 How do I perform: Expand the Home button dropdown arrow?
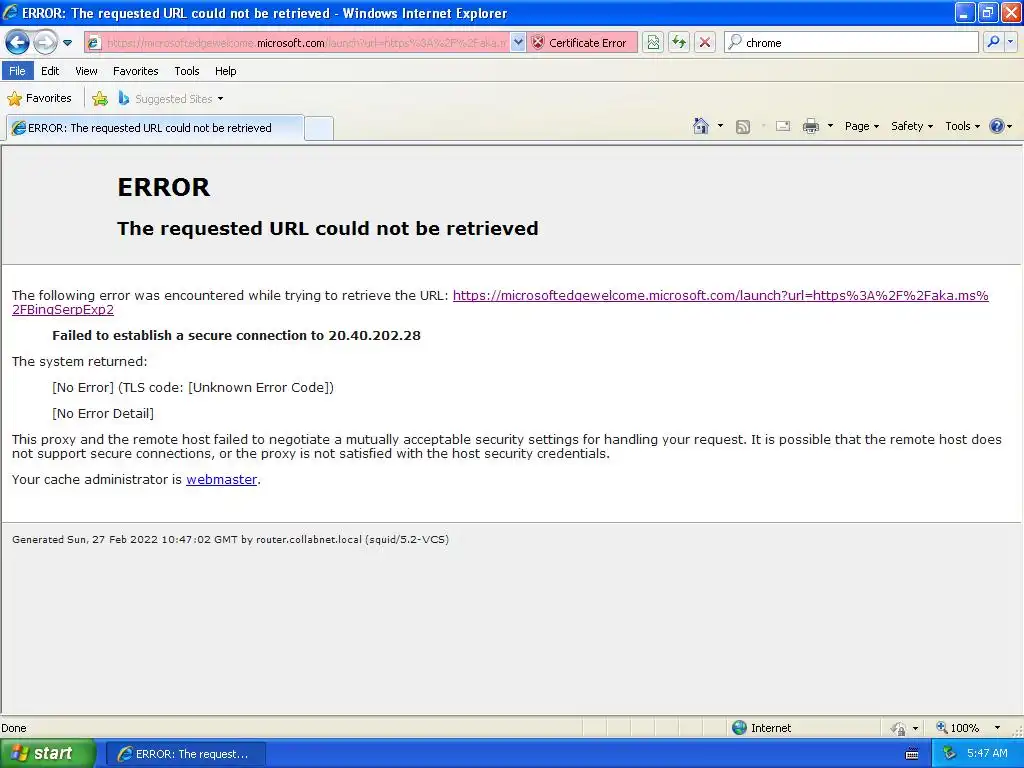tap(720, 126)
